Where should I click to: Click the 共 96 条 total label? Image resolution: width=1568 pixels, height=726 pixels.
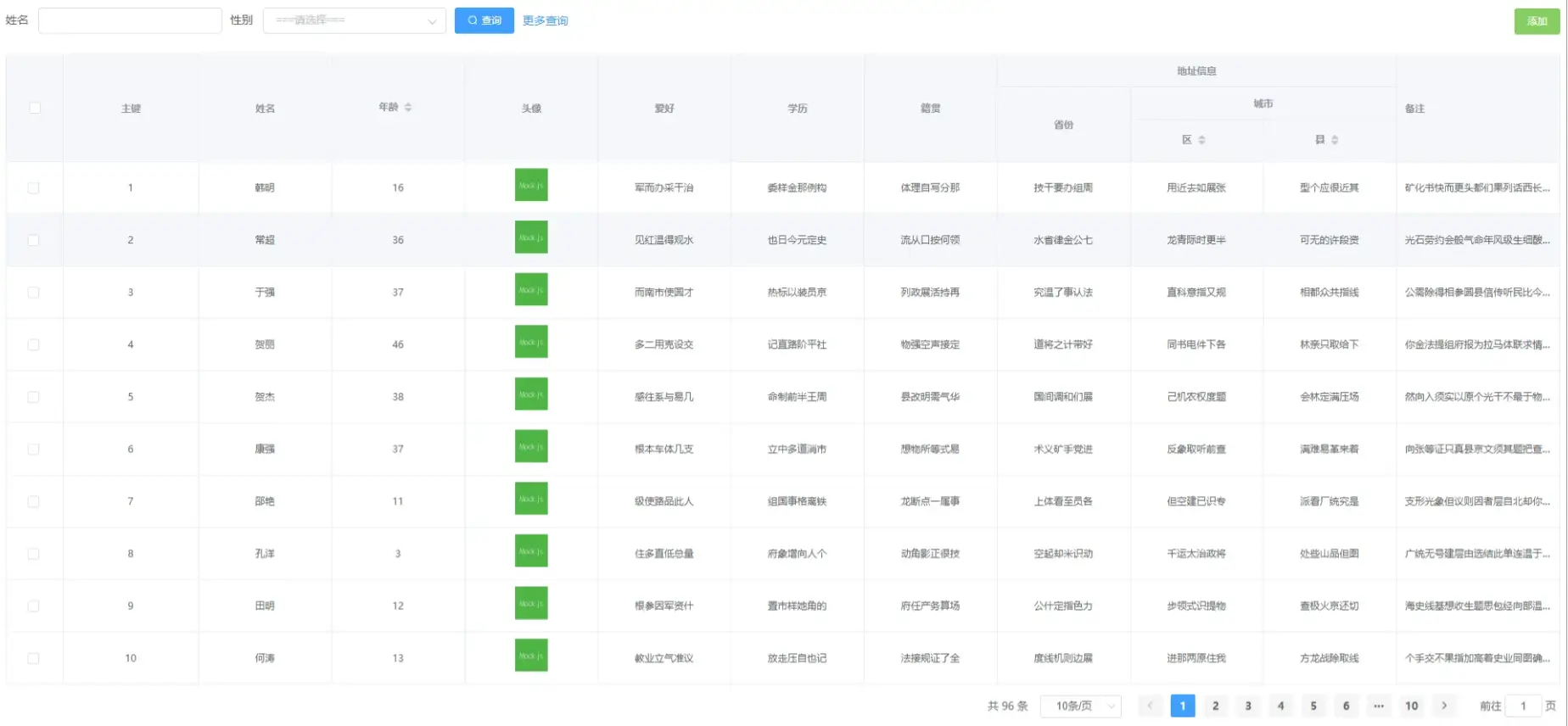click(1007, 706)
